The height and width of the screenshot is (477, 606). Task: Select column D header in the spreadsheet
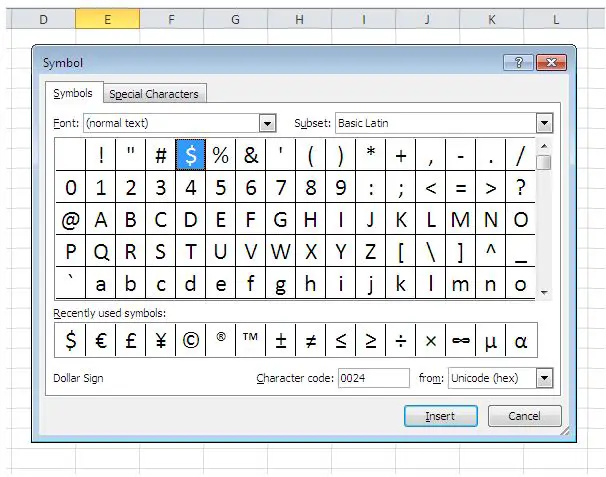tap(43, 19)
